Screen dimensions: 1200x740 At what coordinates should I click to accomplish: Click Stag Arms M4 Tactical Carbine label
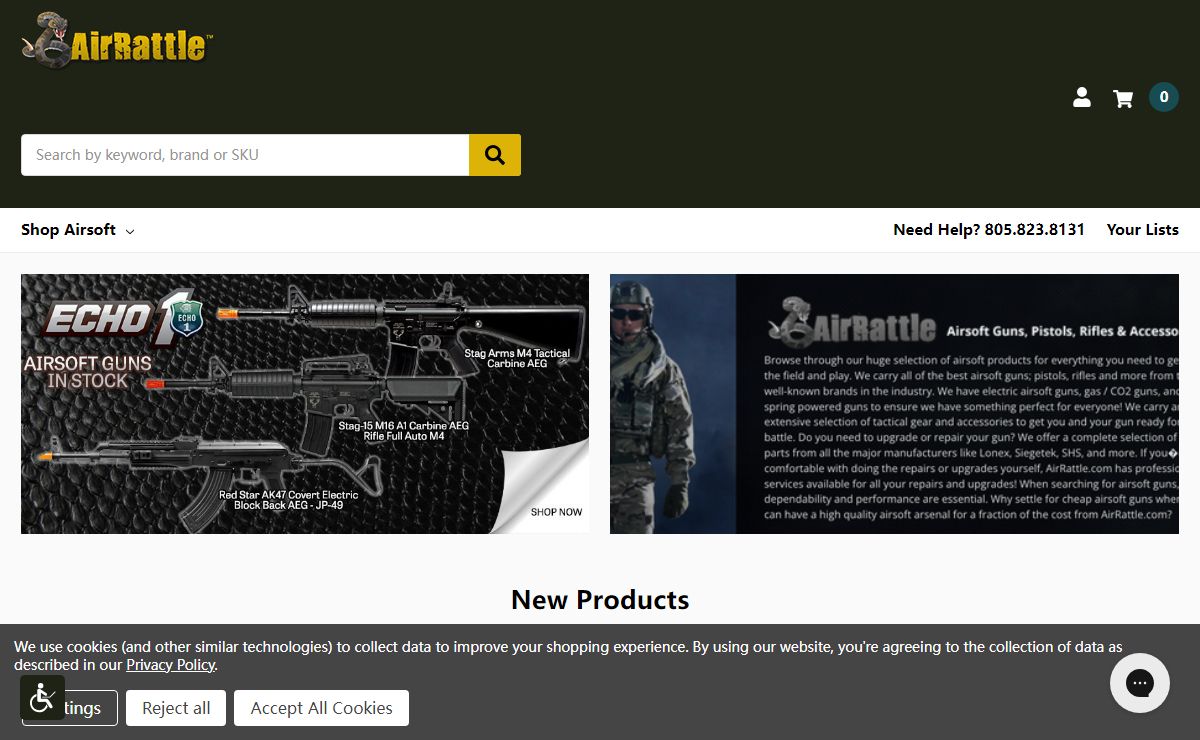click(517, 359)
